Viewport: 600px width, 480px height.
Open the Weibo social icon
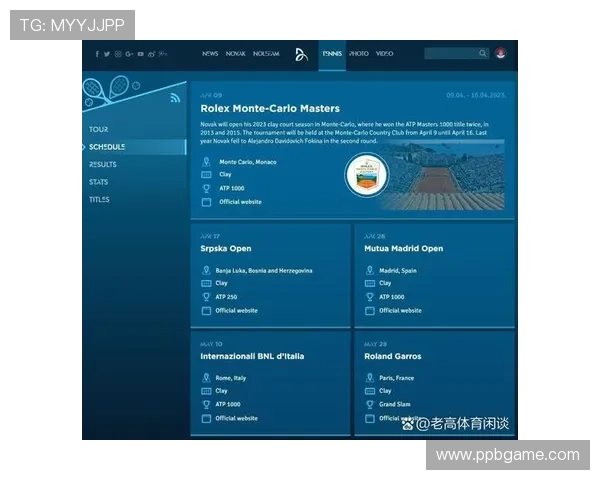[x=152, y=54]
